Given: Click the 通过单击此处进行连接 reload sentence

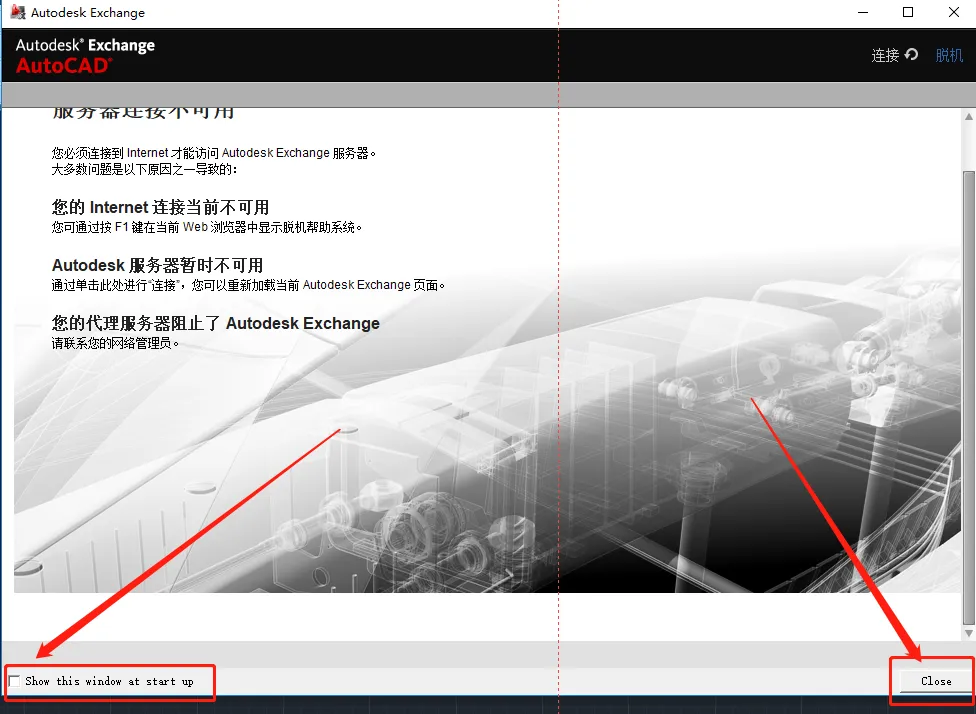Looking at the screenshot, I should coord(248,285).
